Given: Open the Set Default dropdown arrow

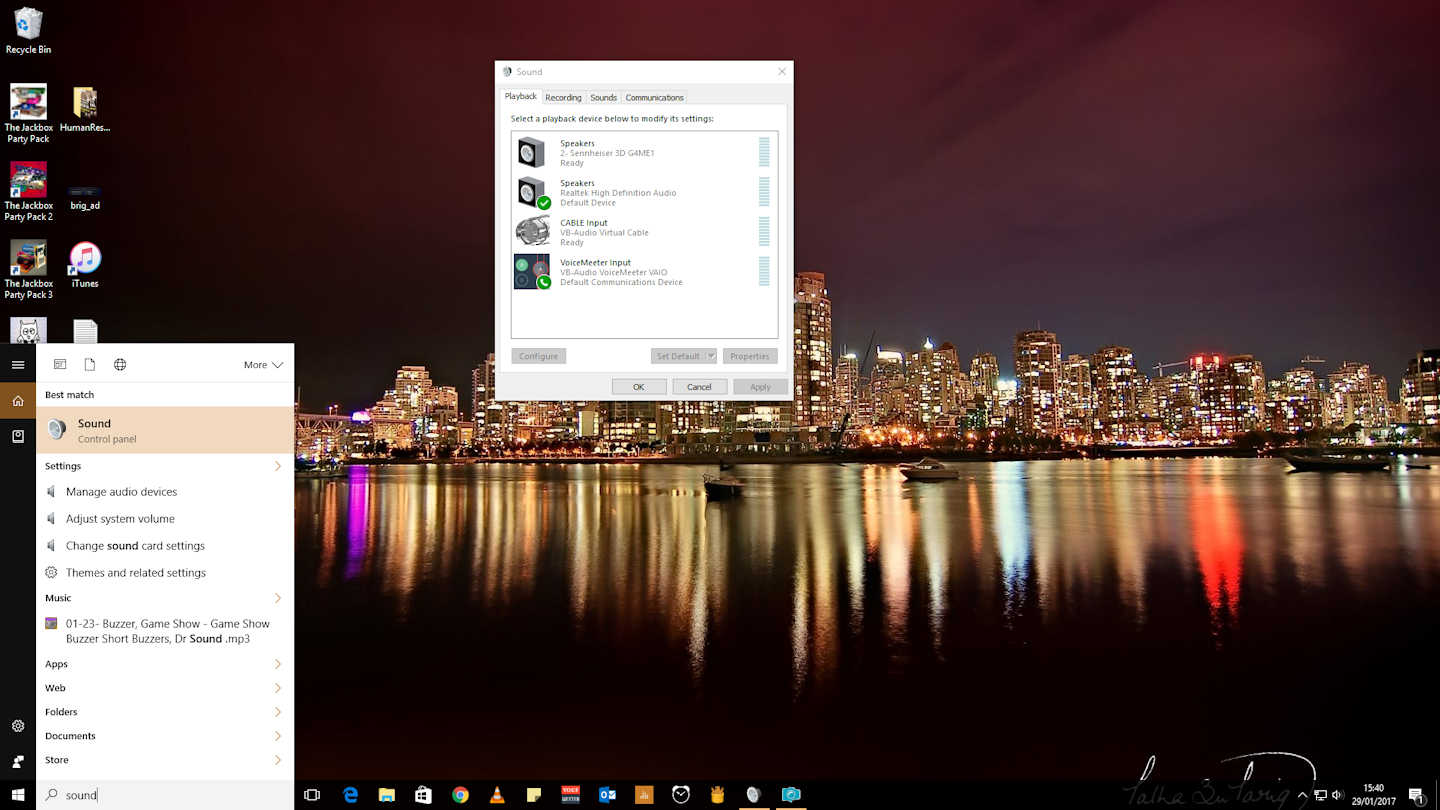Looking at the screenshot, I should [x=711, y=356].
